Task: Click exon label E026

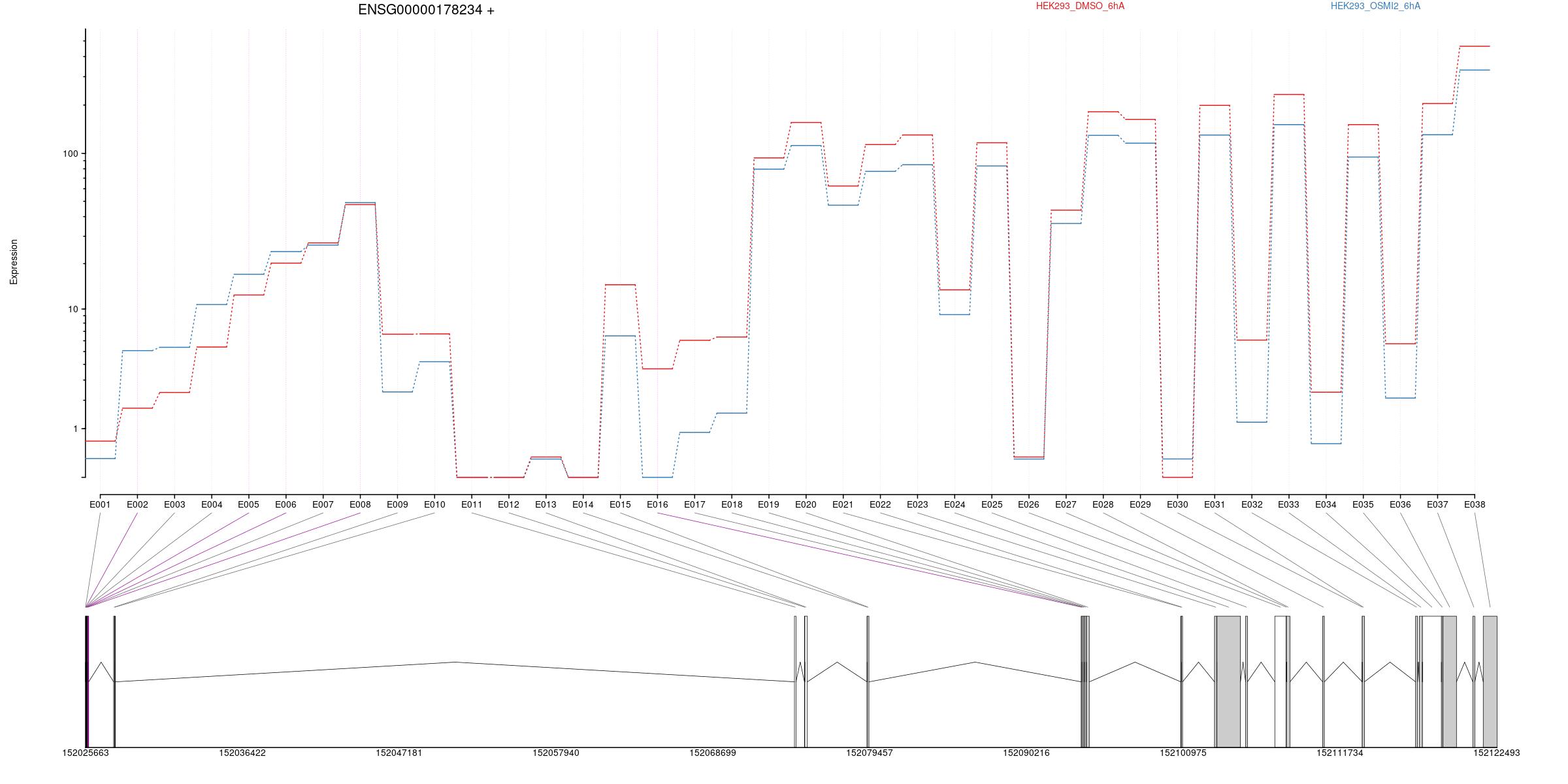Action: 1028,504
